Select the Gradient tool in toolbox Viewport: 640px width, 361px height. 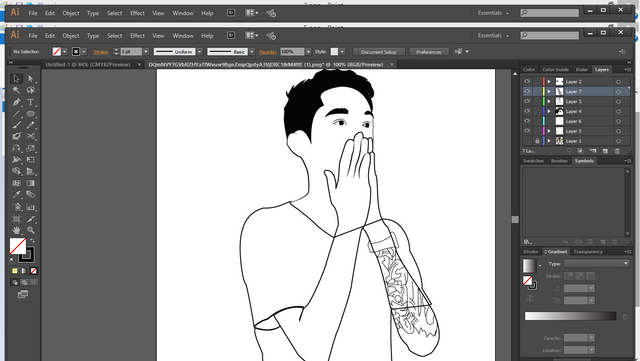[31, 183]
